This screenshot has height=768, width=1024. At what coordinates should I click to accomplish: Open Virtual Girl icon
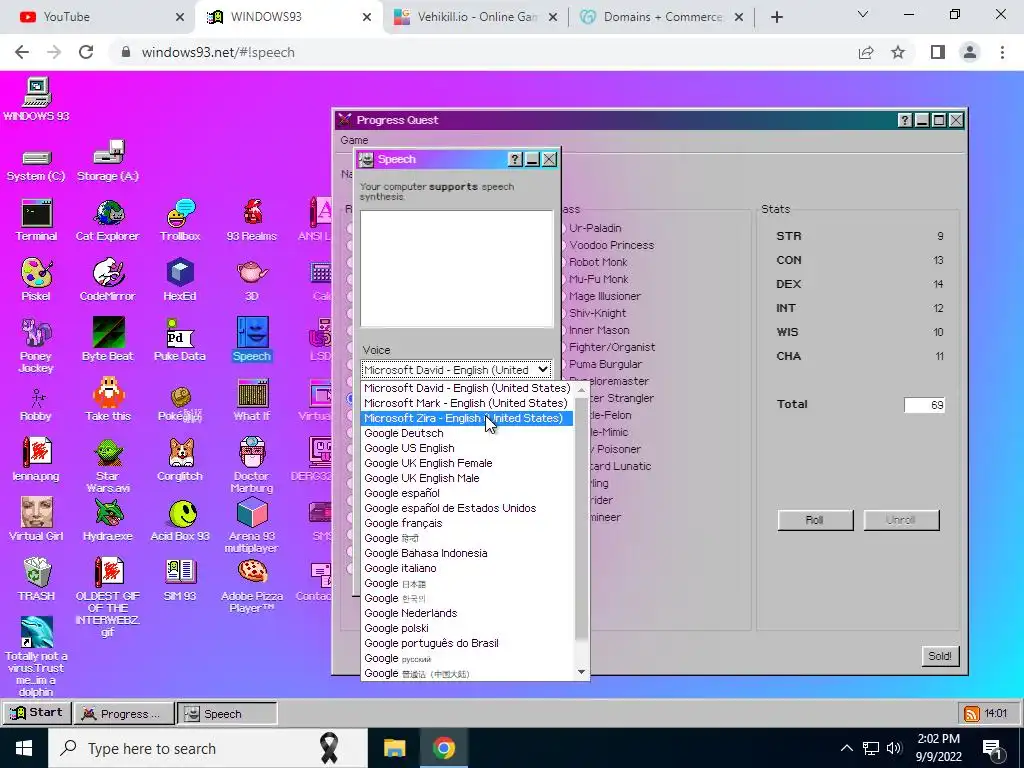click(x=36, y=520)
